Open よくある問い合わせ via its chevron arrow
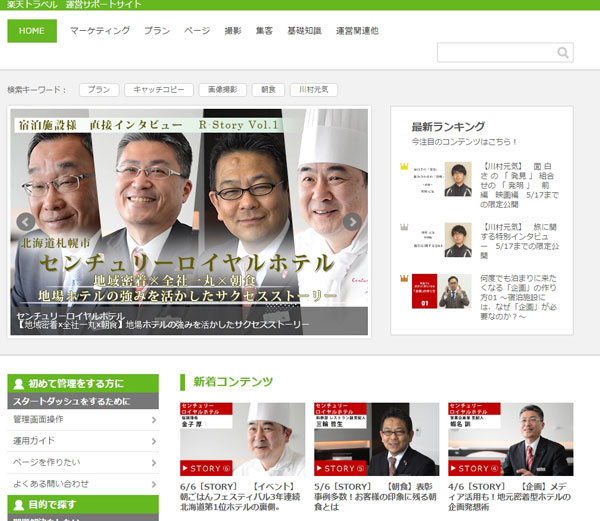The width and height of the screenshot is (600, 521). point(154,484)
